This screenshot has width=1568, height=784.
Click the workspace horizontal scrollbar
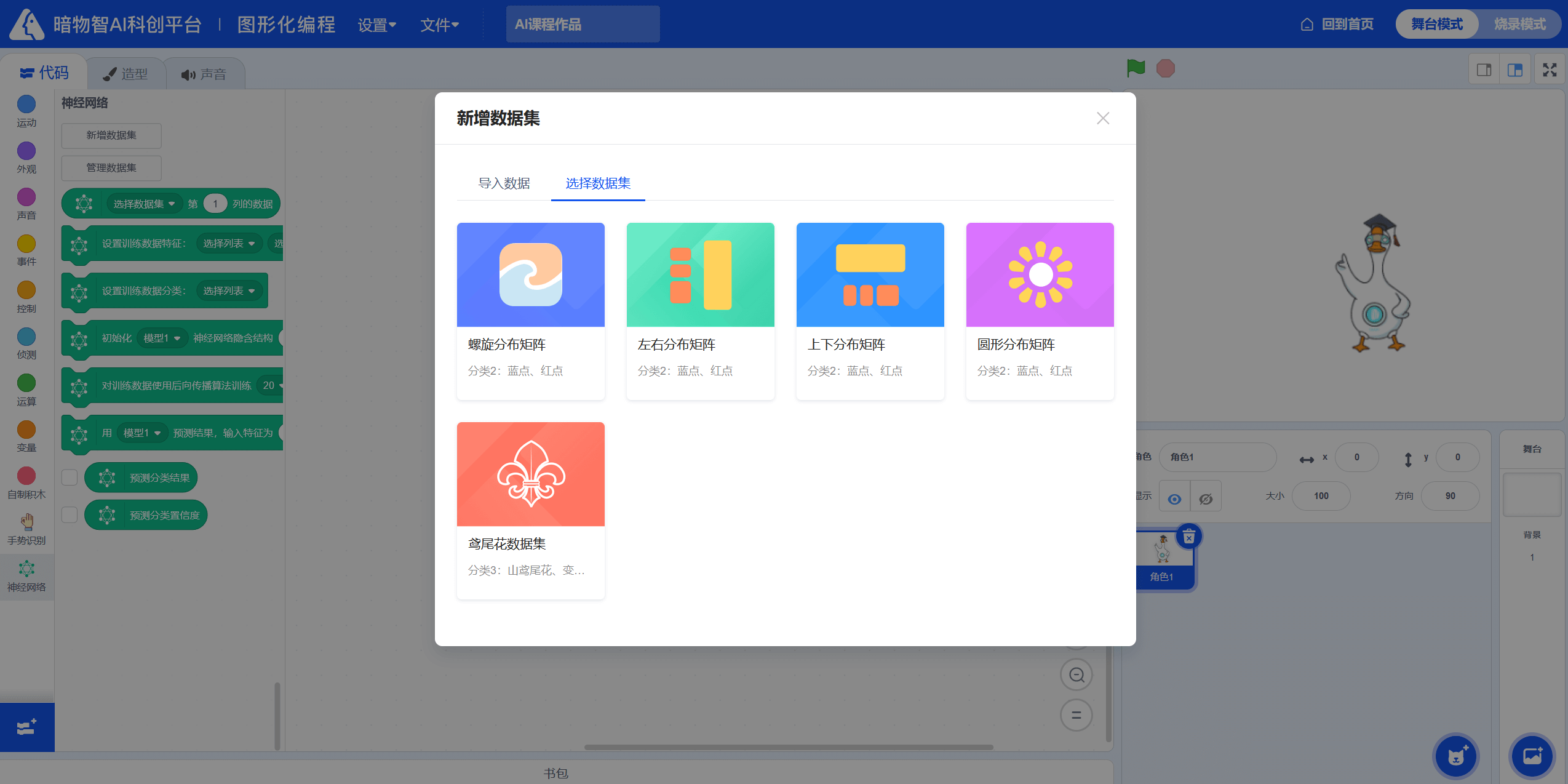tap(789, 747)
